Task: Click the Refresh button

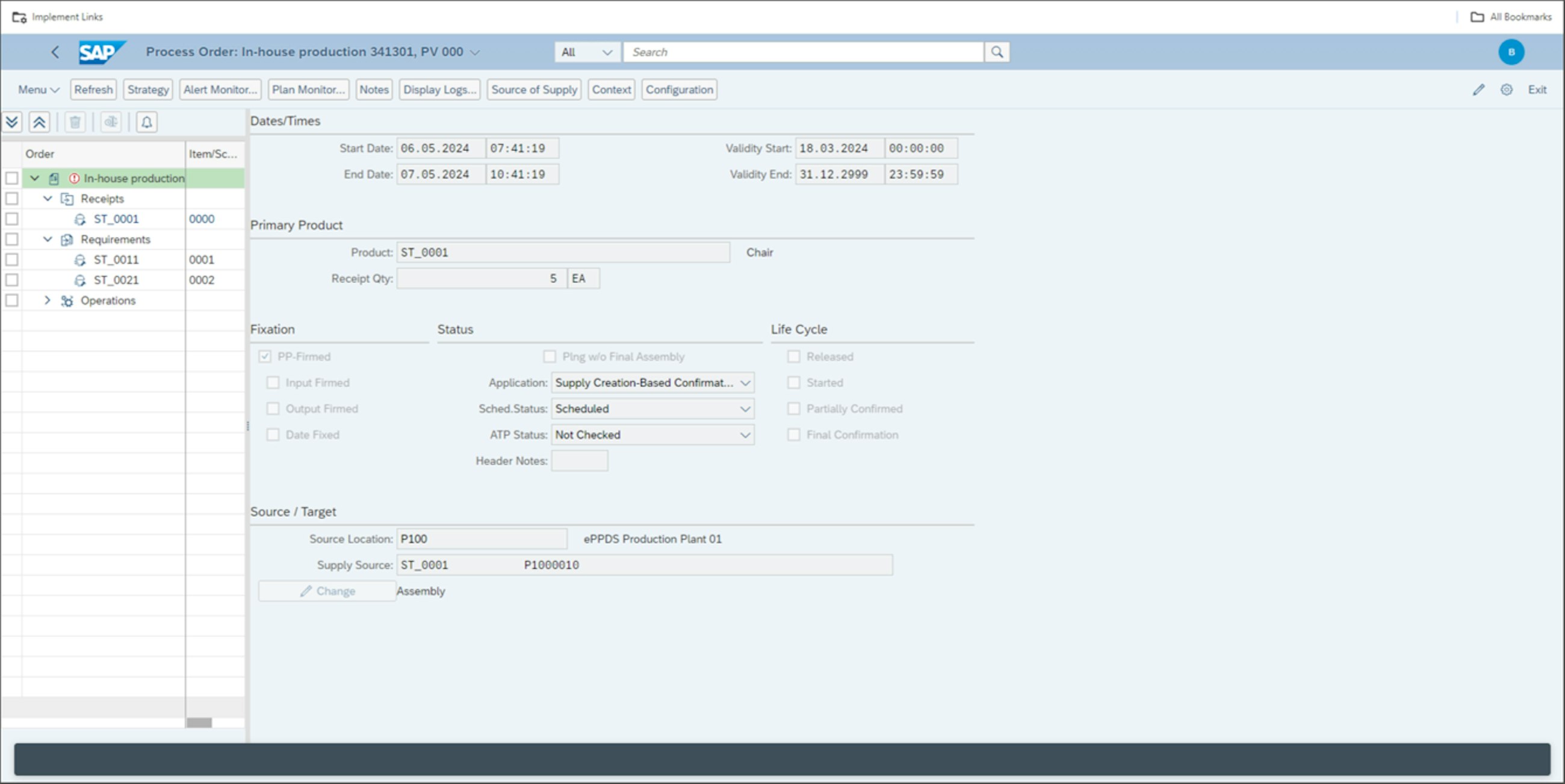Action: click(93, 90)
